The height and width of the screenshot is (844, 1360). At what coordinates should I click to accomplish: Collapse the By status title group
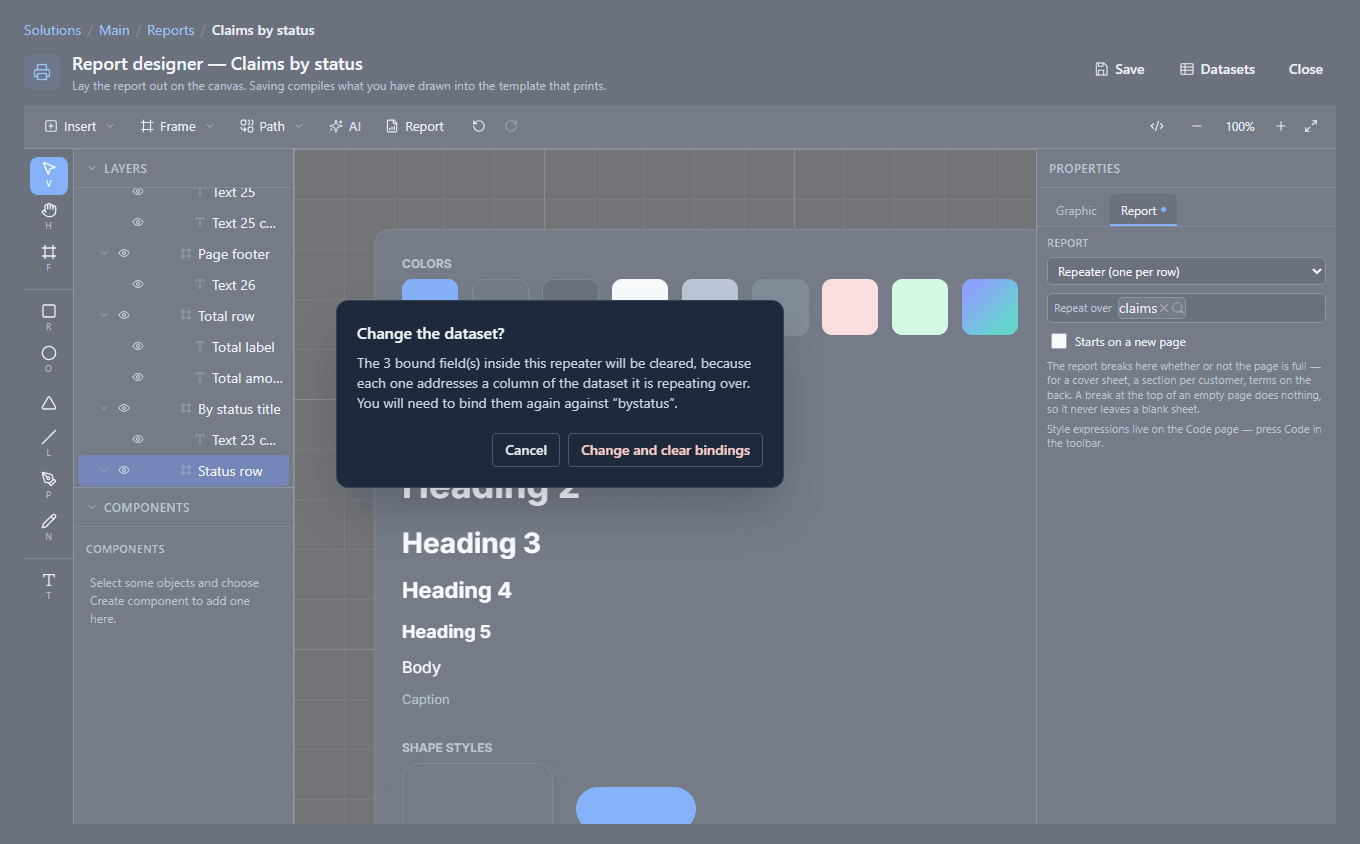coord(104,409)
